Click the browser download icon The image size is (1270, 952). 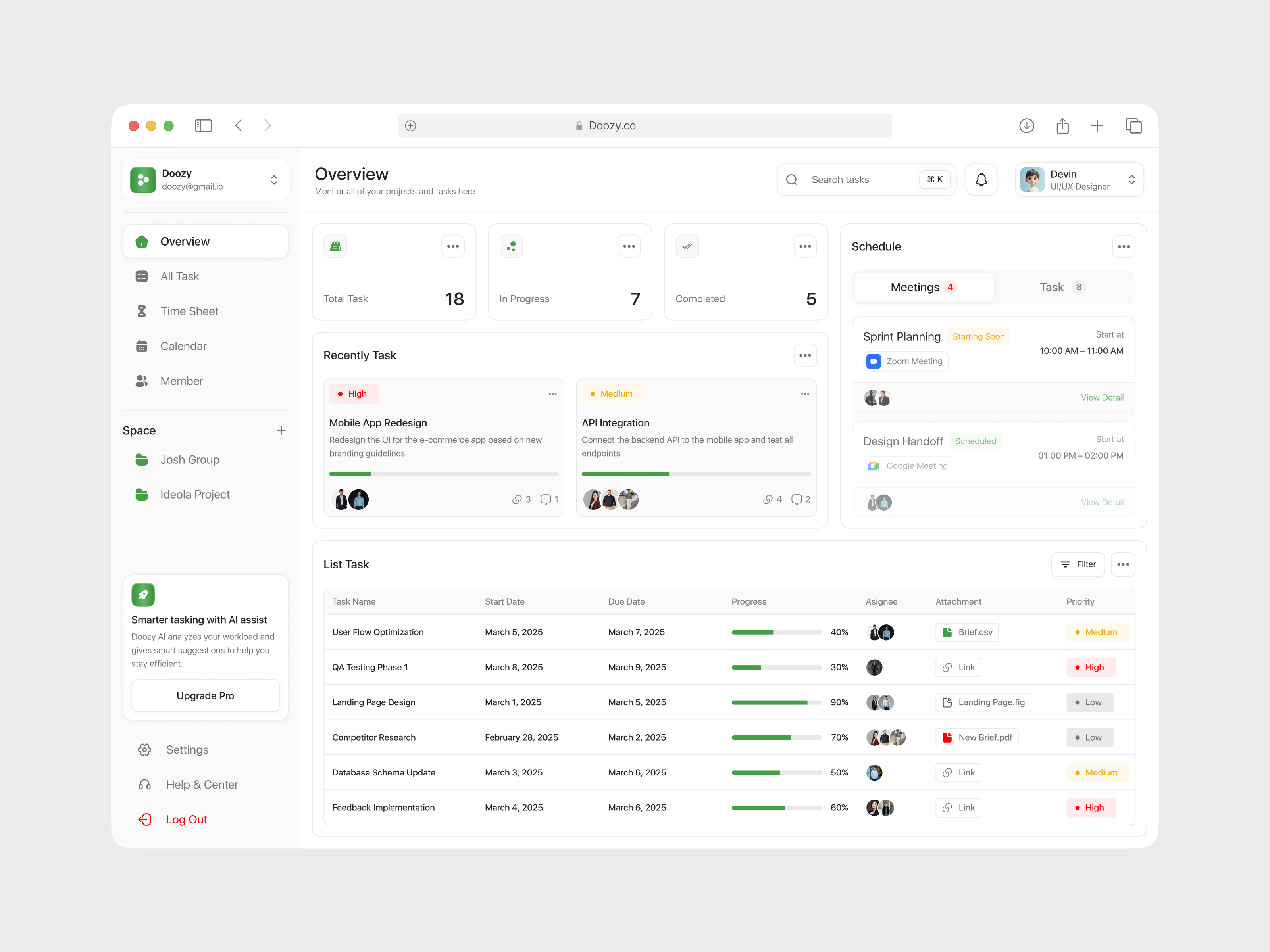pyautogui.click(x=1027, y=125)
